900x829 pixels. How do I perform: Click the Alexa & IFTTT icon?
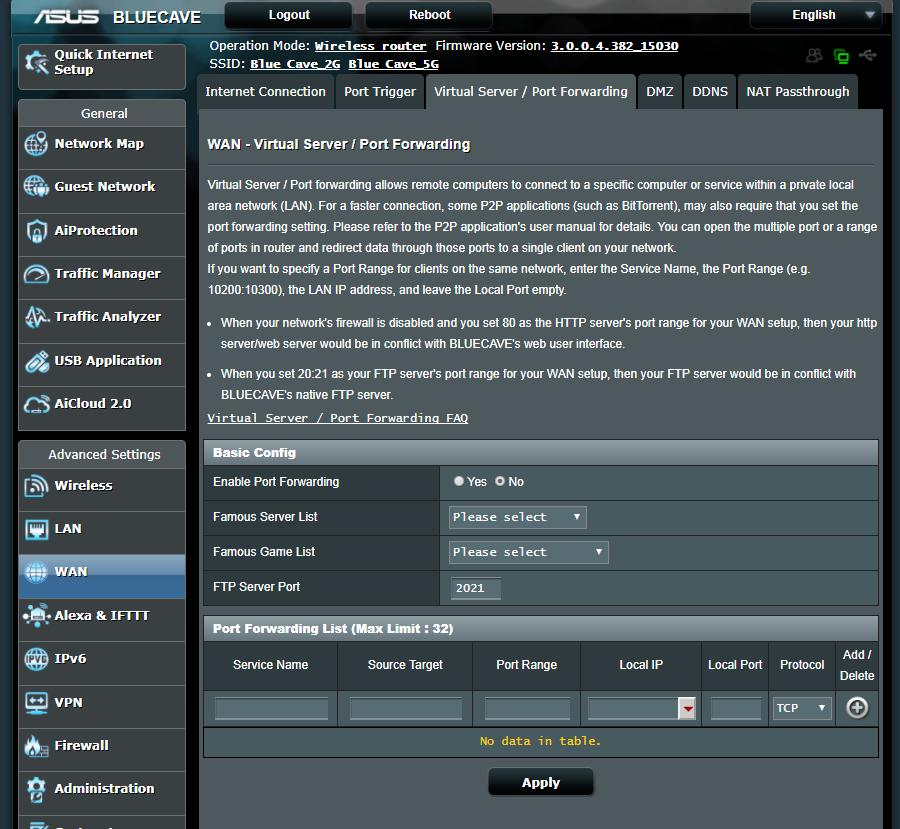[x=36, y=615]
